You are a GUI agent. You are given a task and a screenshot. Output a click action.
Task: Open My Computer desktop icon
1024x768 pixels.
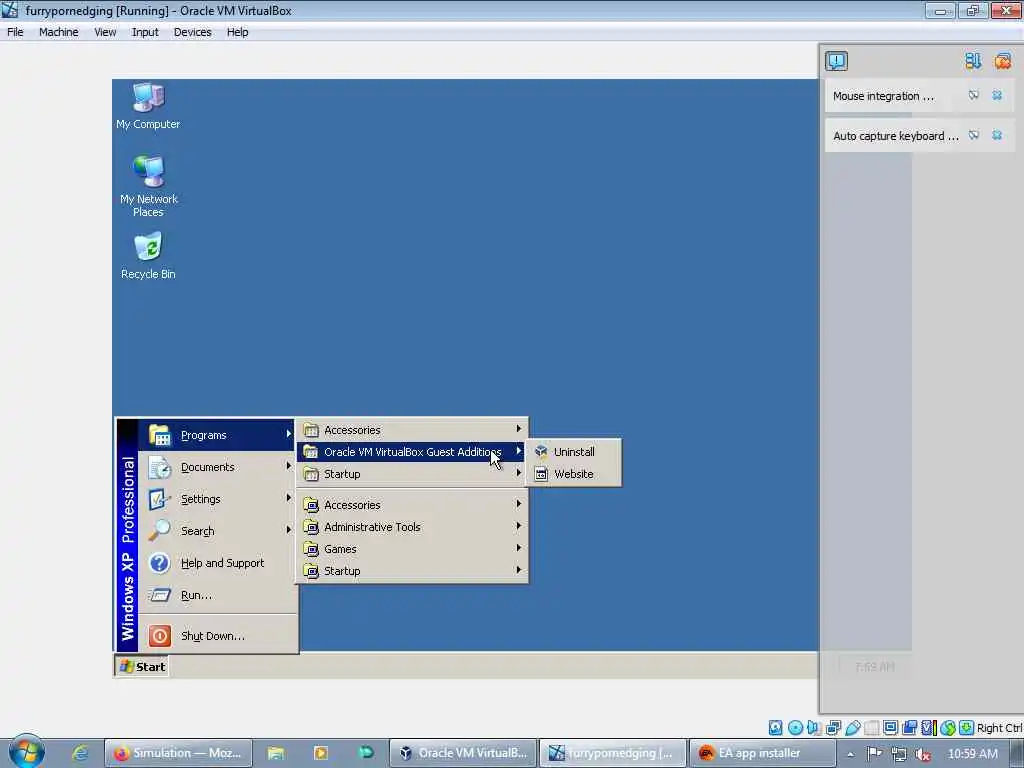coord(148,106)
